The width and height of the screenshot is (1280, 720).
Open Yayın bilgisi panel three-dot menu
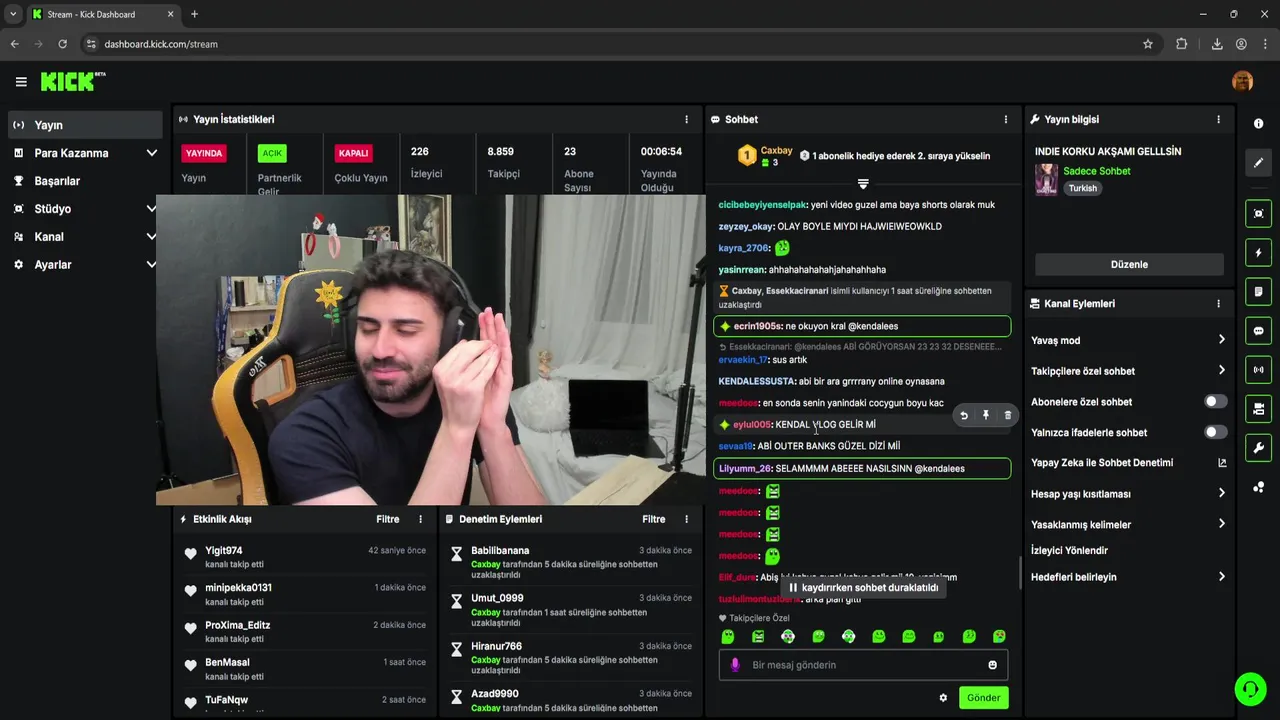1218,119
